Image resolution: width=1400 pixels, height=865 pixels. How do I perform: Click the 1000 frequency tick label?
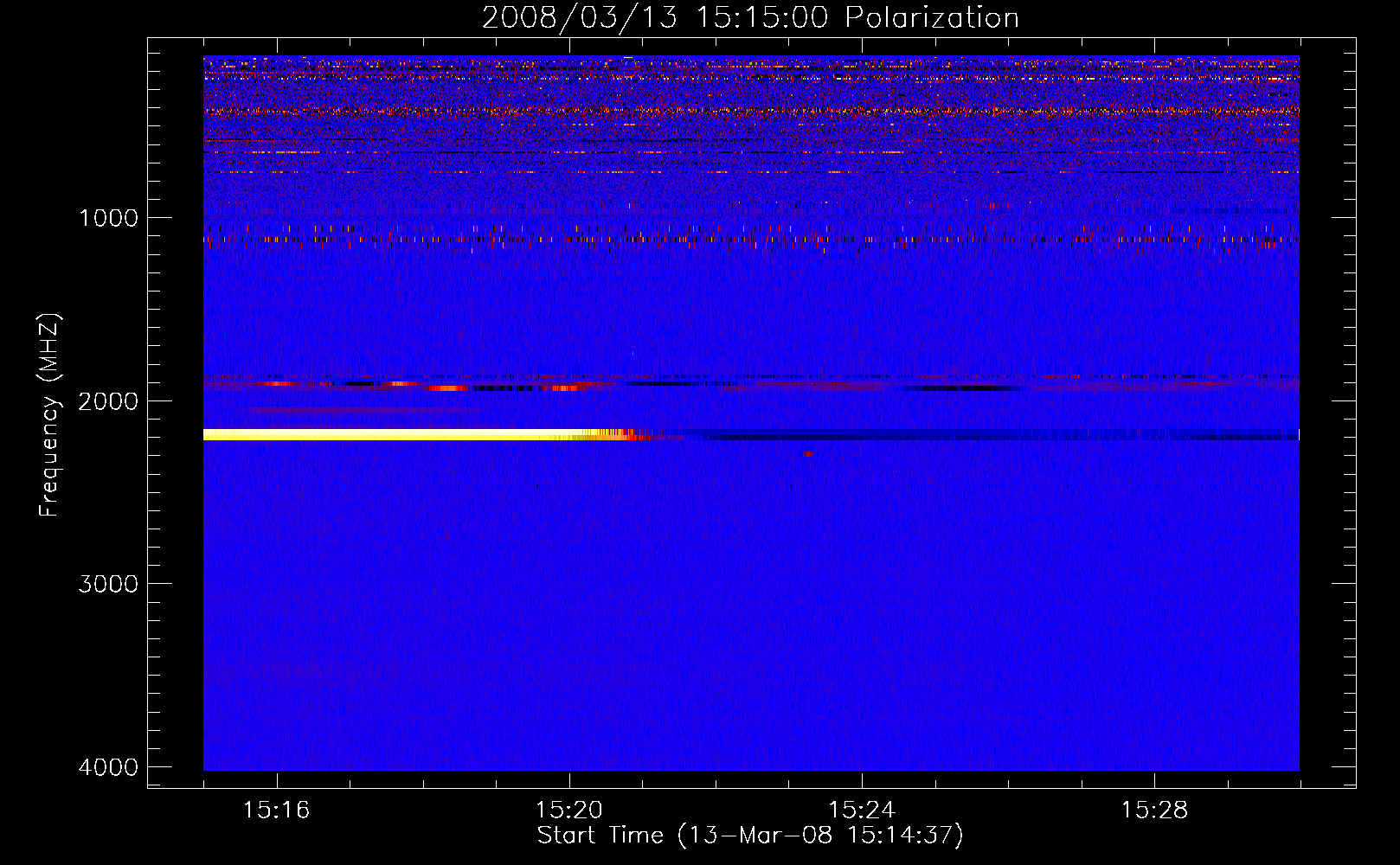(109, 217)
